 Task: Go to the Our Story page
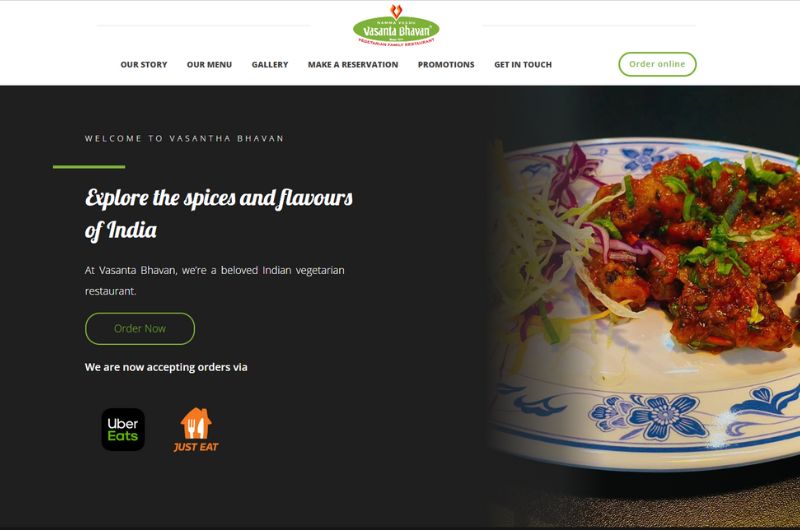click(144, 65)
